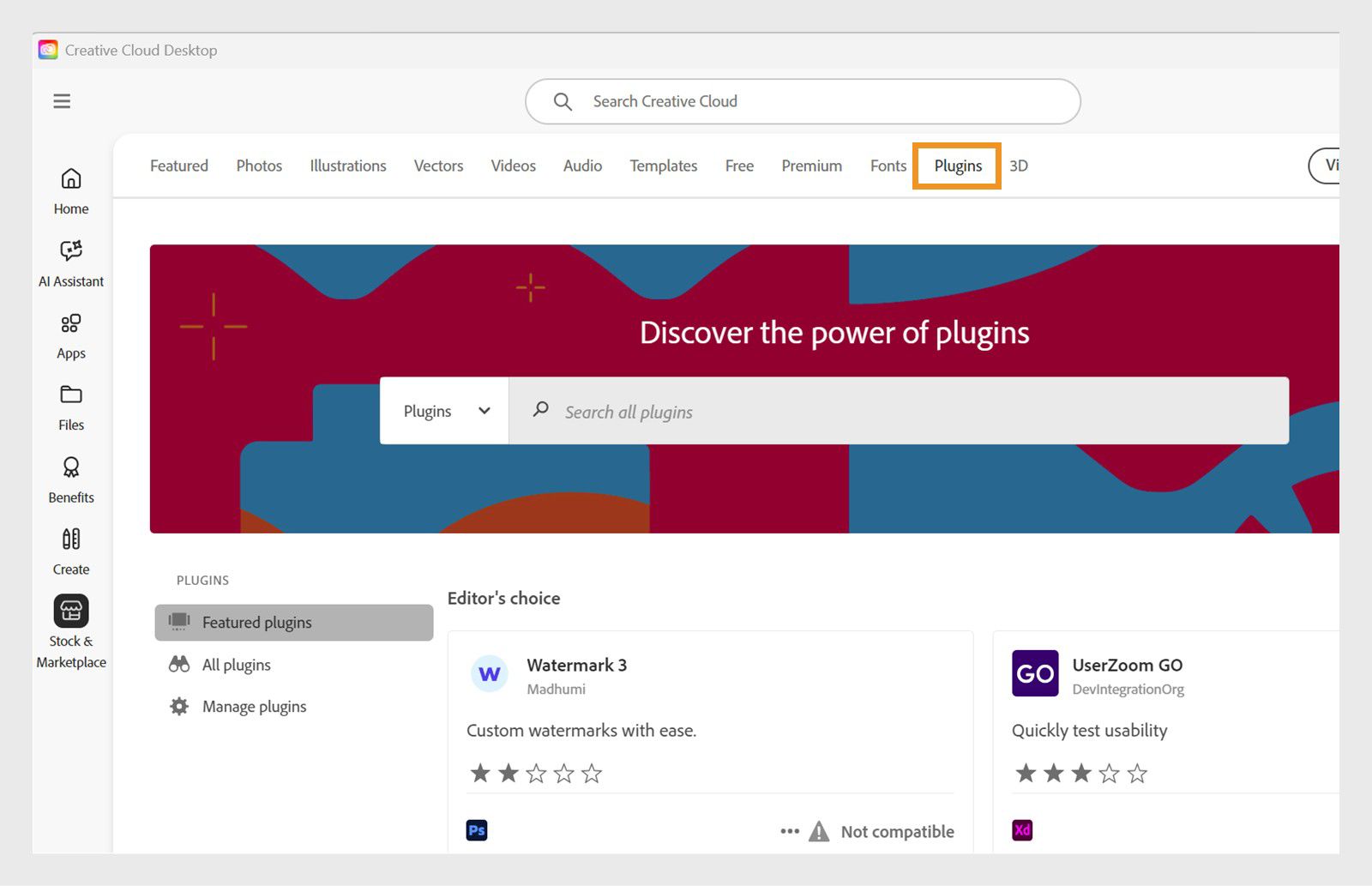
Task: Open the Apps section icon
Action: pos(71,323)
